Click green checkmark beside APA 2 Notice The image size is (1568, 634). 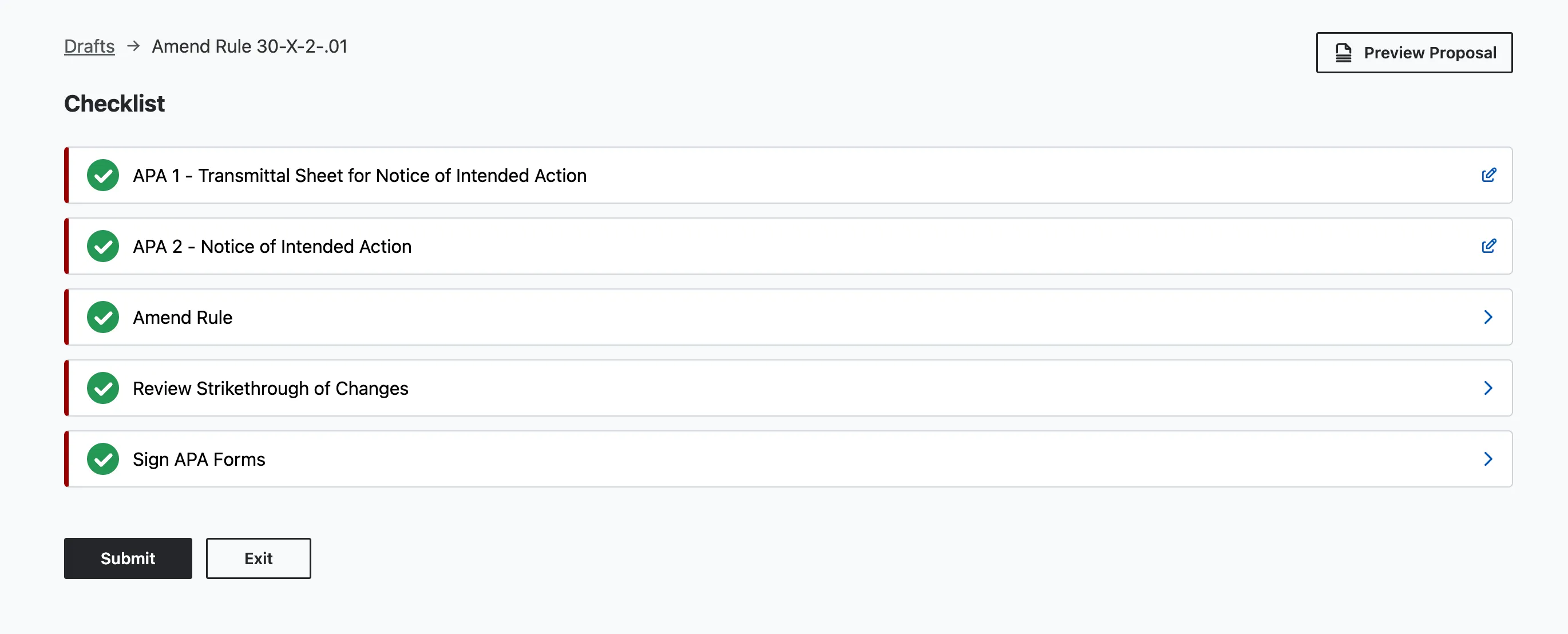[103, 247]
